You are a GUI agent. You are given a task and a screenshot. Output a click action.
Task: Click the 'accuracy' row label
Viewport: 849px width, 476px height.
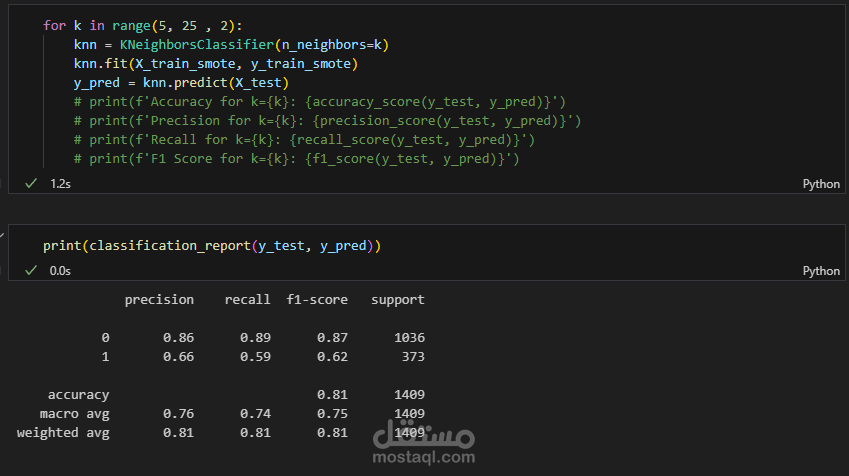click(79, 395)
